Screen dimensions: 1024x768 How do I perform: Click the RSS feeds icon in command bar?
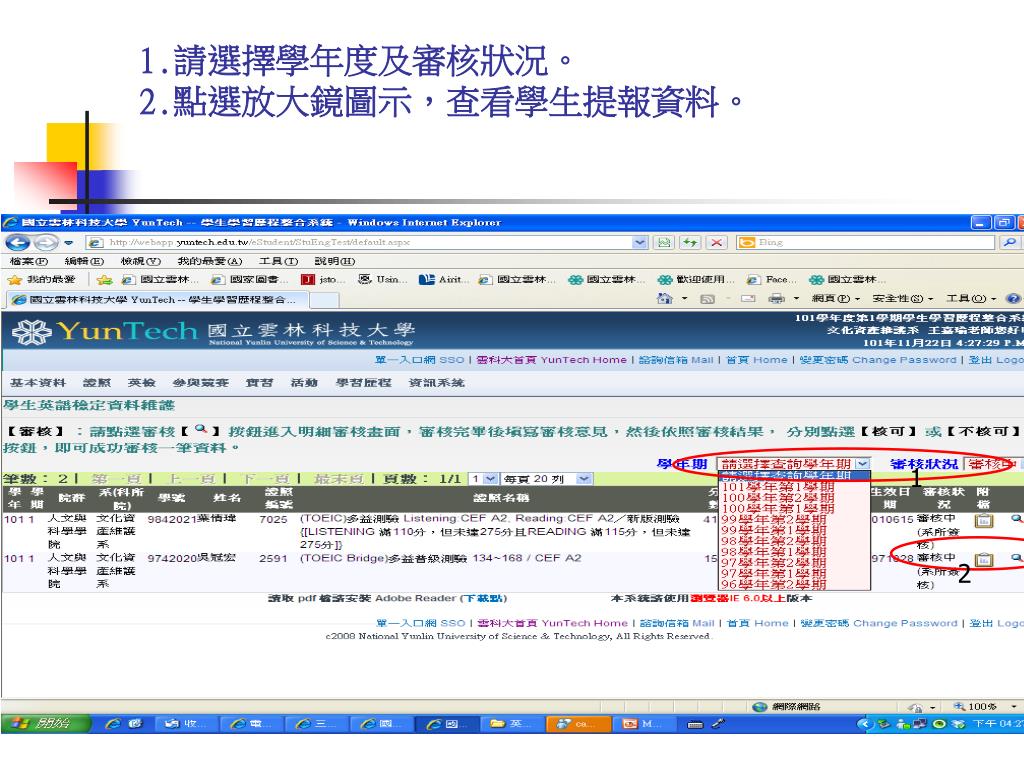707,298
